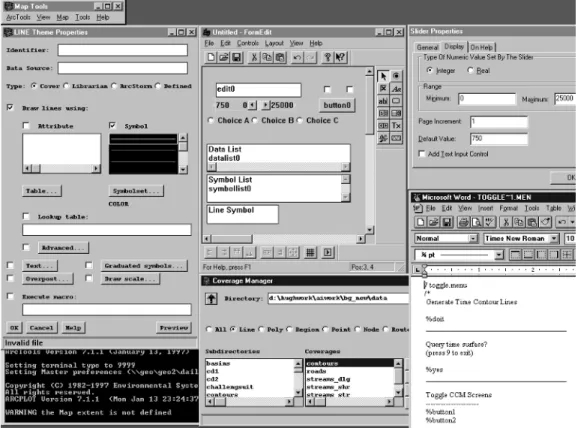The width and height of the screenshot is (578, 428).
Task: Click Preview button in LINE Theme Properties
Action: click(174, 327)
